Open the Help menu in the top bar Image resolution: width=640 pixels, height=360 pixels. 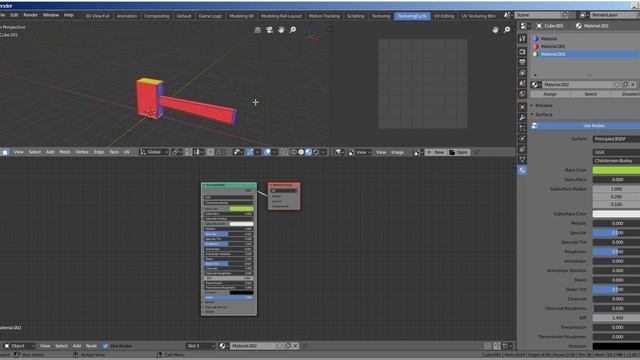click(x=69, y=15)
